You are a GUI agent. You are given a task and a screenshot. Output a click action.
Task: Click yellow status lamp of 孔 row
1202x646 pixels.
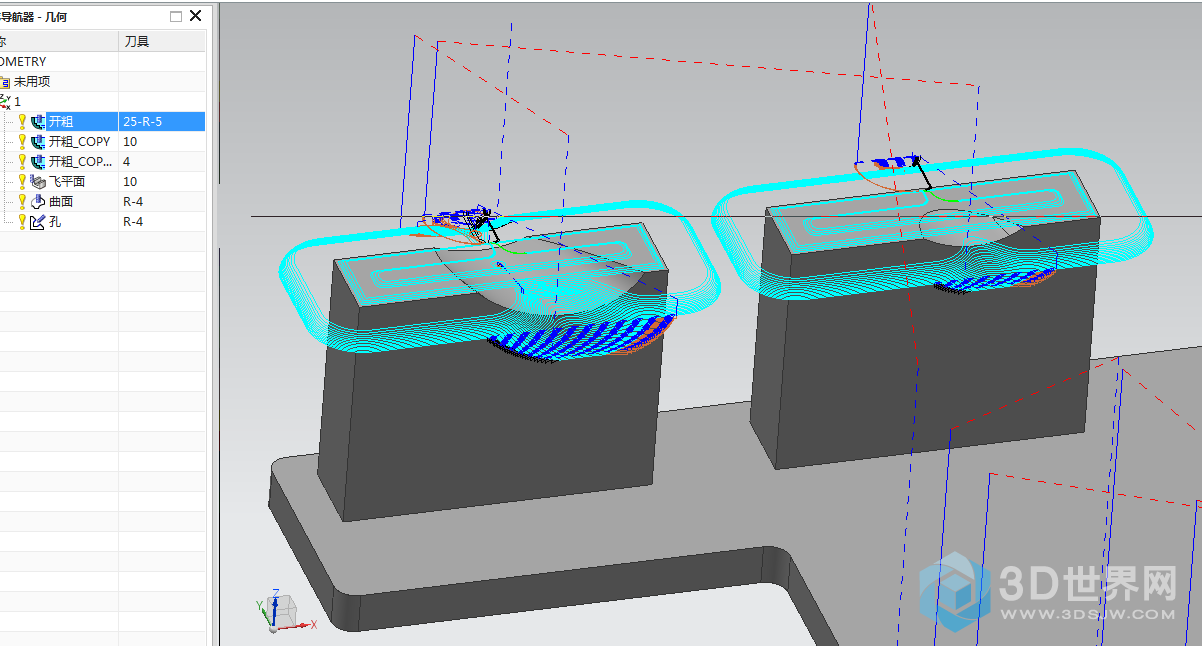click(x=22, y=221)
